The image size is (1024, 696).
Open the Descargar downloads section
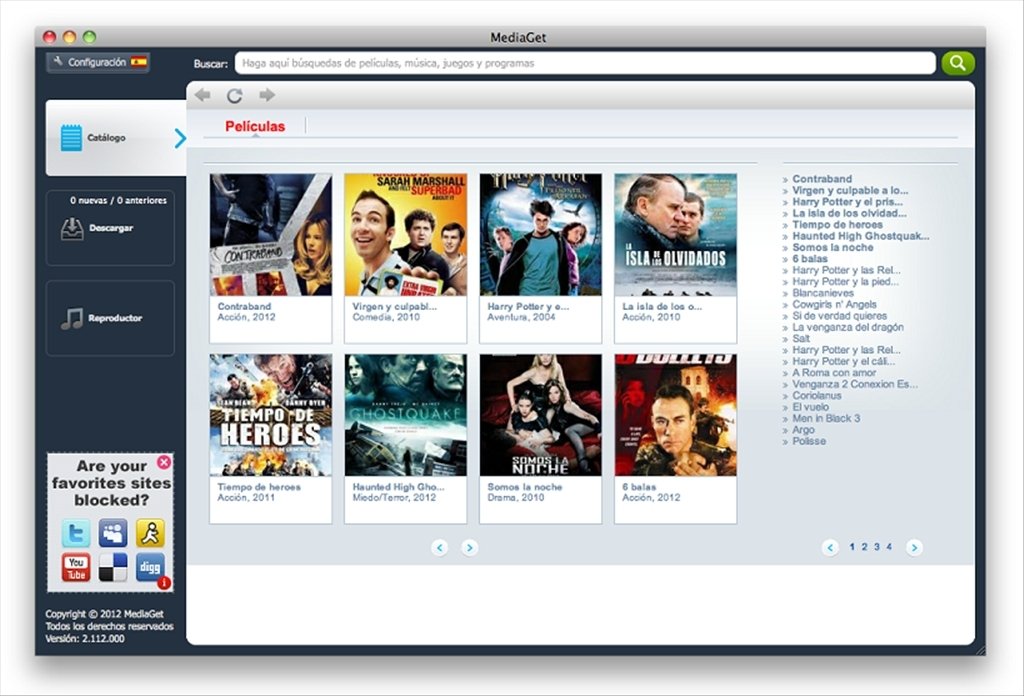[x=110, y=227]
